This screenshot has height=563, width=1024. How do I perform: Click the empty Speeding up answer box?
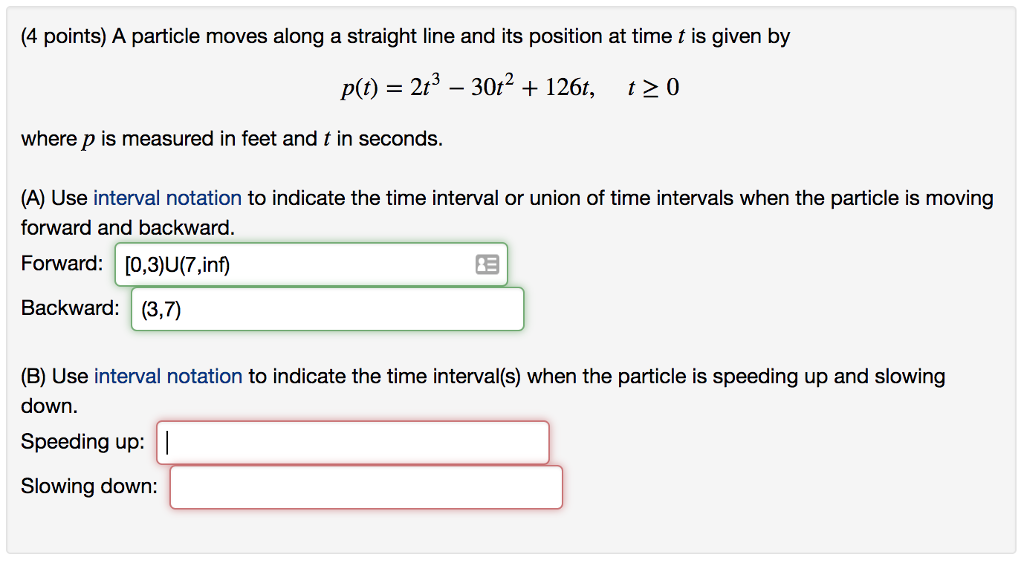(353, 443)
